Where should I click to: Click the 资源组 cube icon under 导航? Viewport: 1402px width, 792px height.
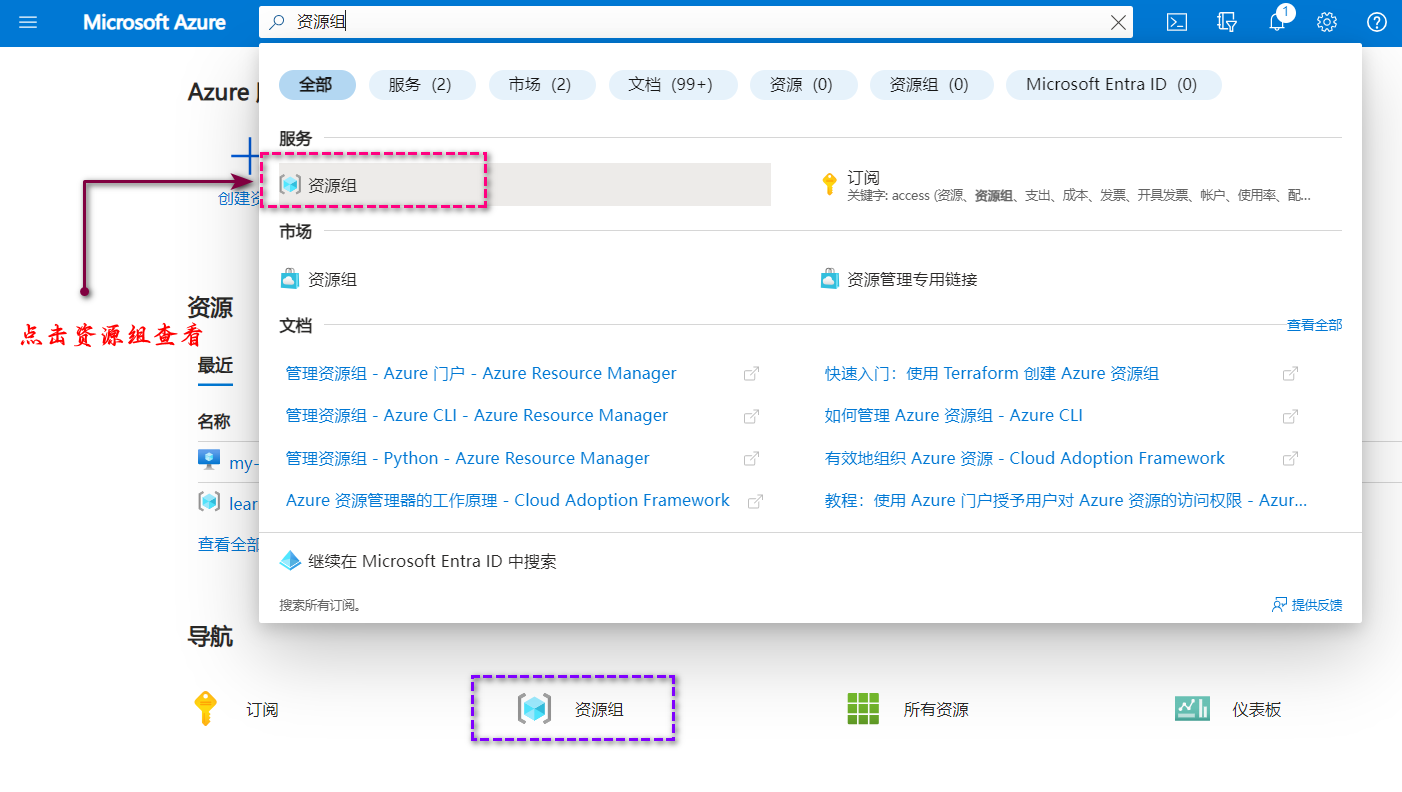coord(534,709)
